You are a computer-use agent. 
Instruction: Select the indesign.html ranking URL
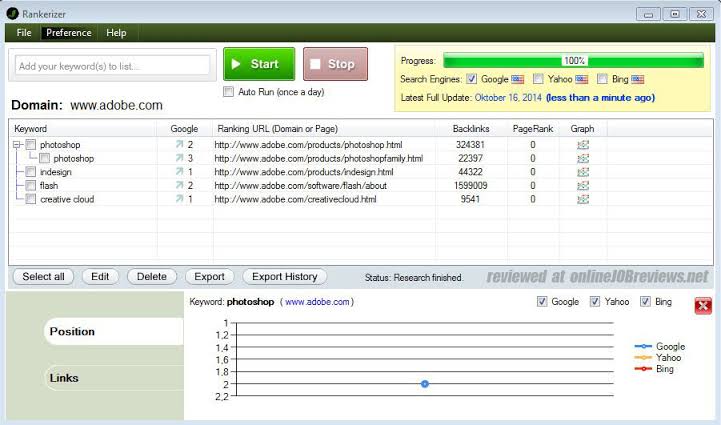[x=304, y=172]
